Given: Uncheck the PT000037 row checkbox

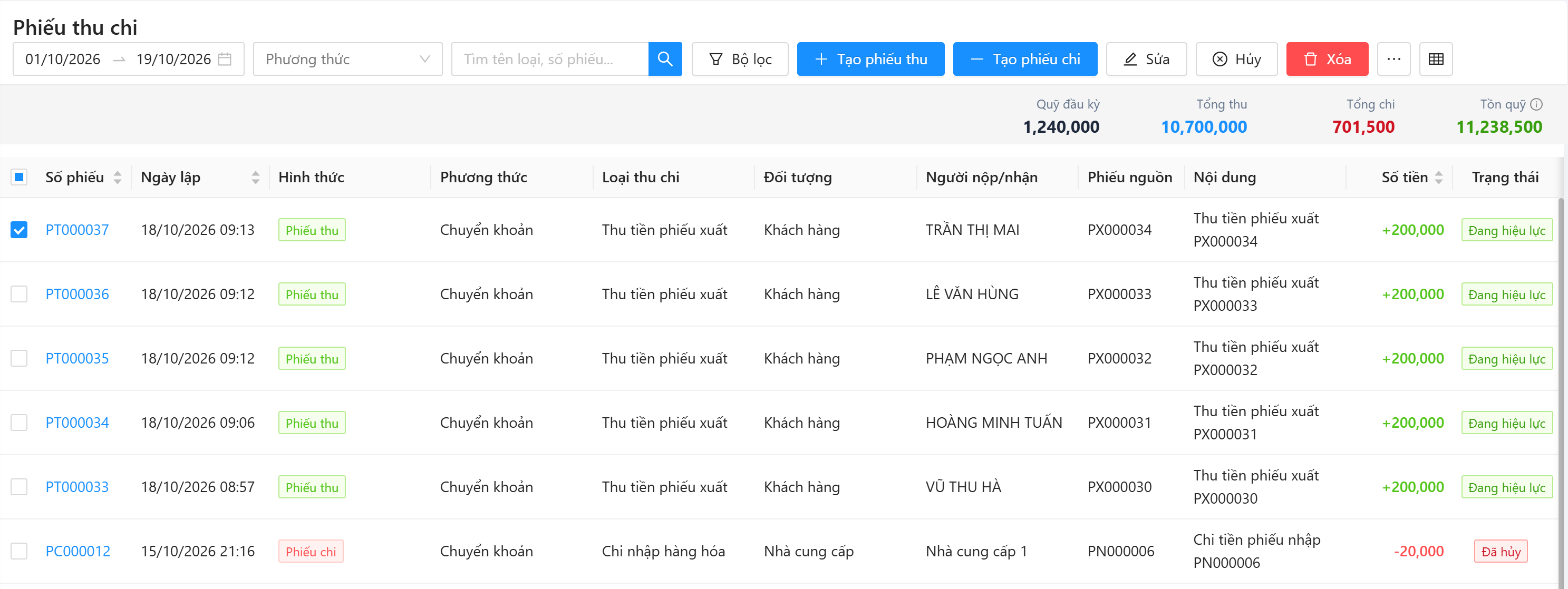Looking at the screenshot, I should point(19,230).
